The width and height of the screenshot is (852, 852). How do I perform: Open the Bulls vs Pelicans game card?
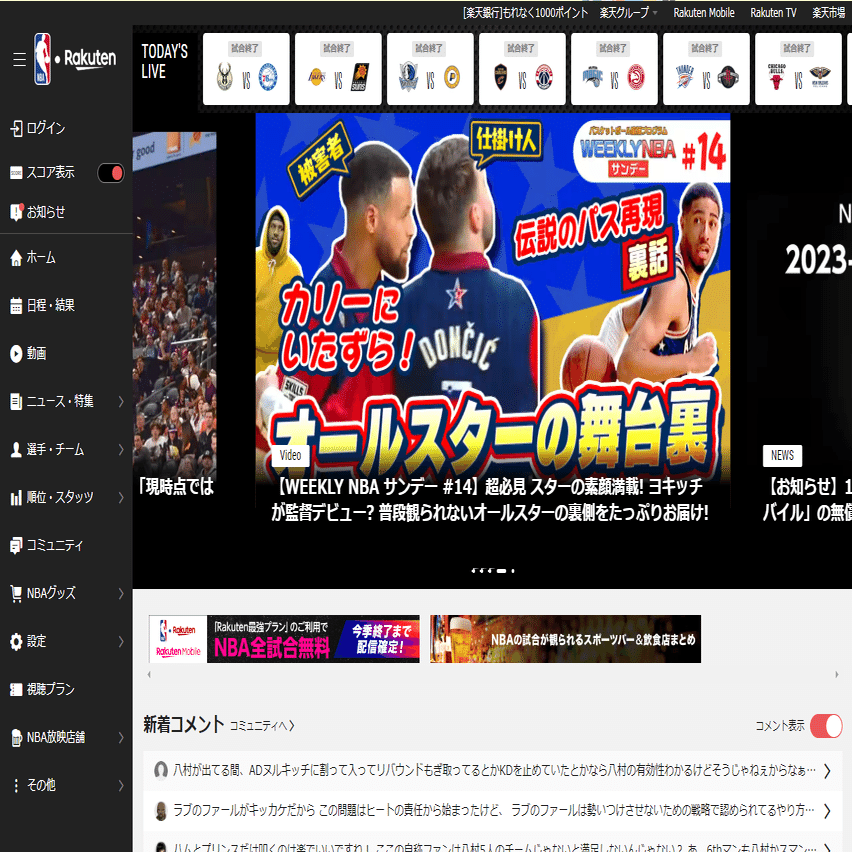pyautogui.click(x=798, y=69)
